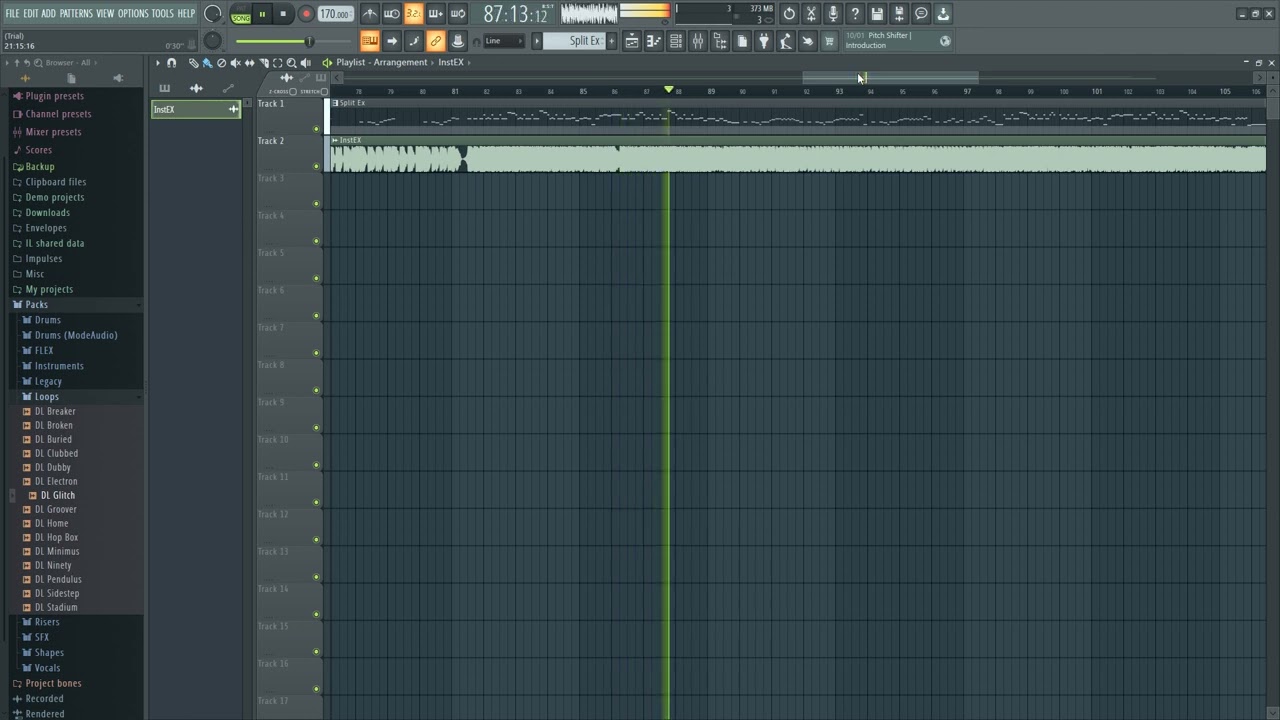Click the playlist horizontal scrollbar thumb

pyautogui.click(x=890, y=77)
